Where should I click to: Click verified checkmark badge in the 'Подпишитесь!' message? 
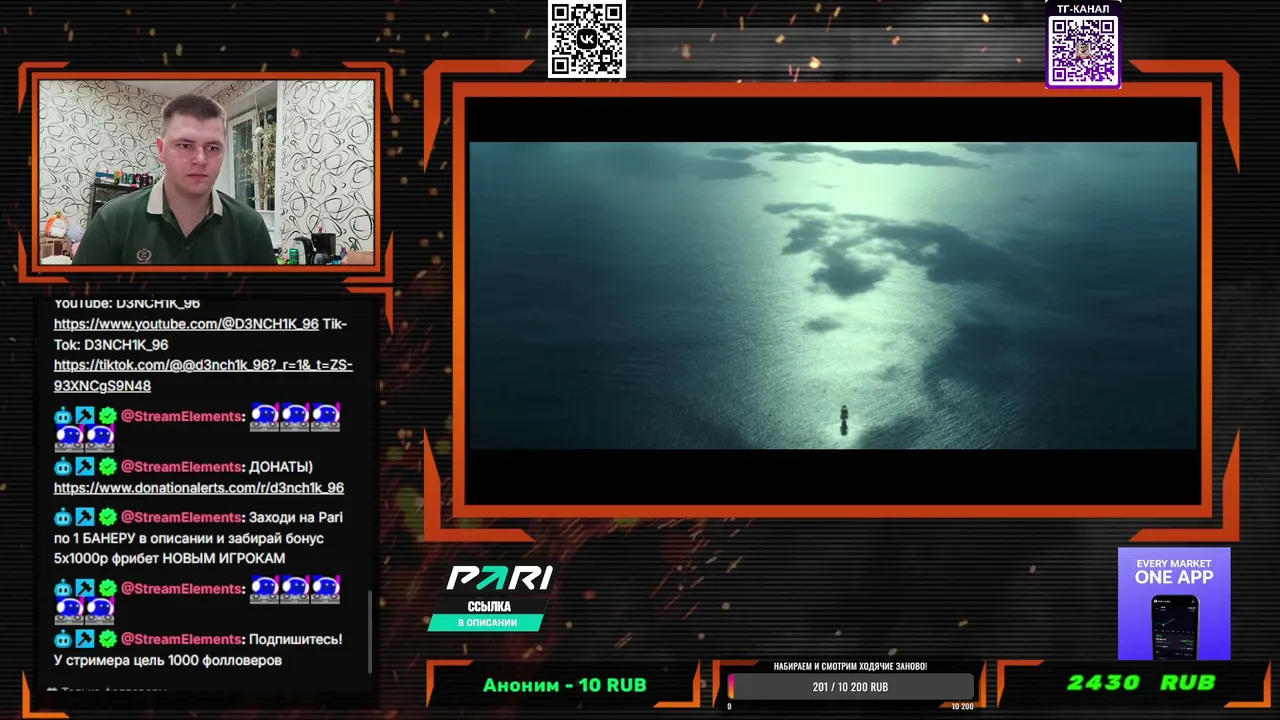tap(108, 639)
